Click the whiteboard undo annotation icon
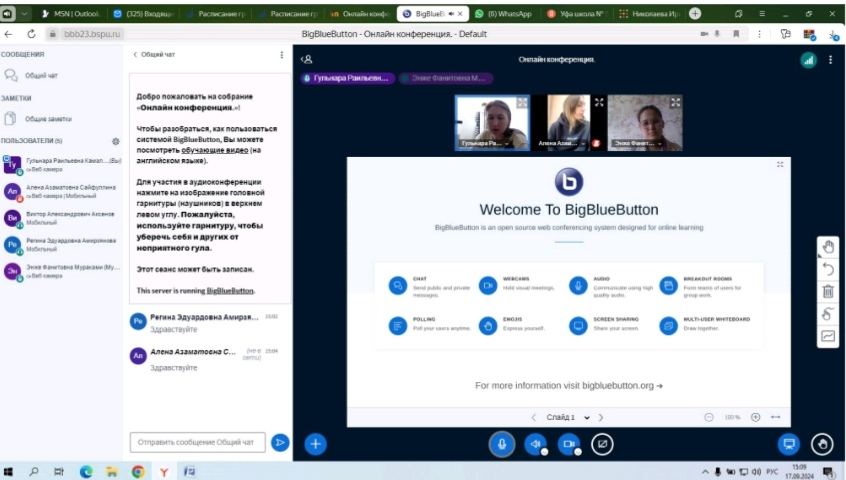Screen dimensions: 846x480 [828, 269]
